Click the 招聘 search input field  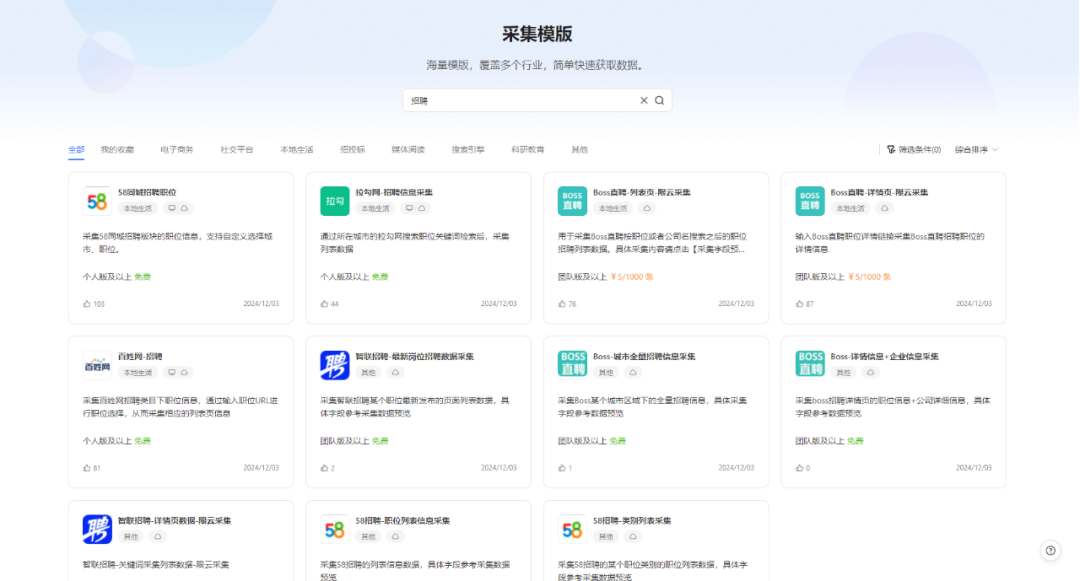520,101
